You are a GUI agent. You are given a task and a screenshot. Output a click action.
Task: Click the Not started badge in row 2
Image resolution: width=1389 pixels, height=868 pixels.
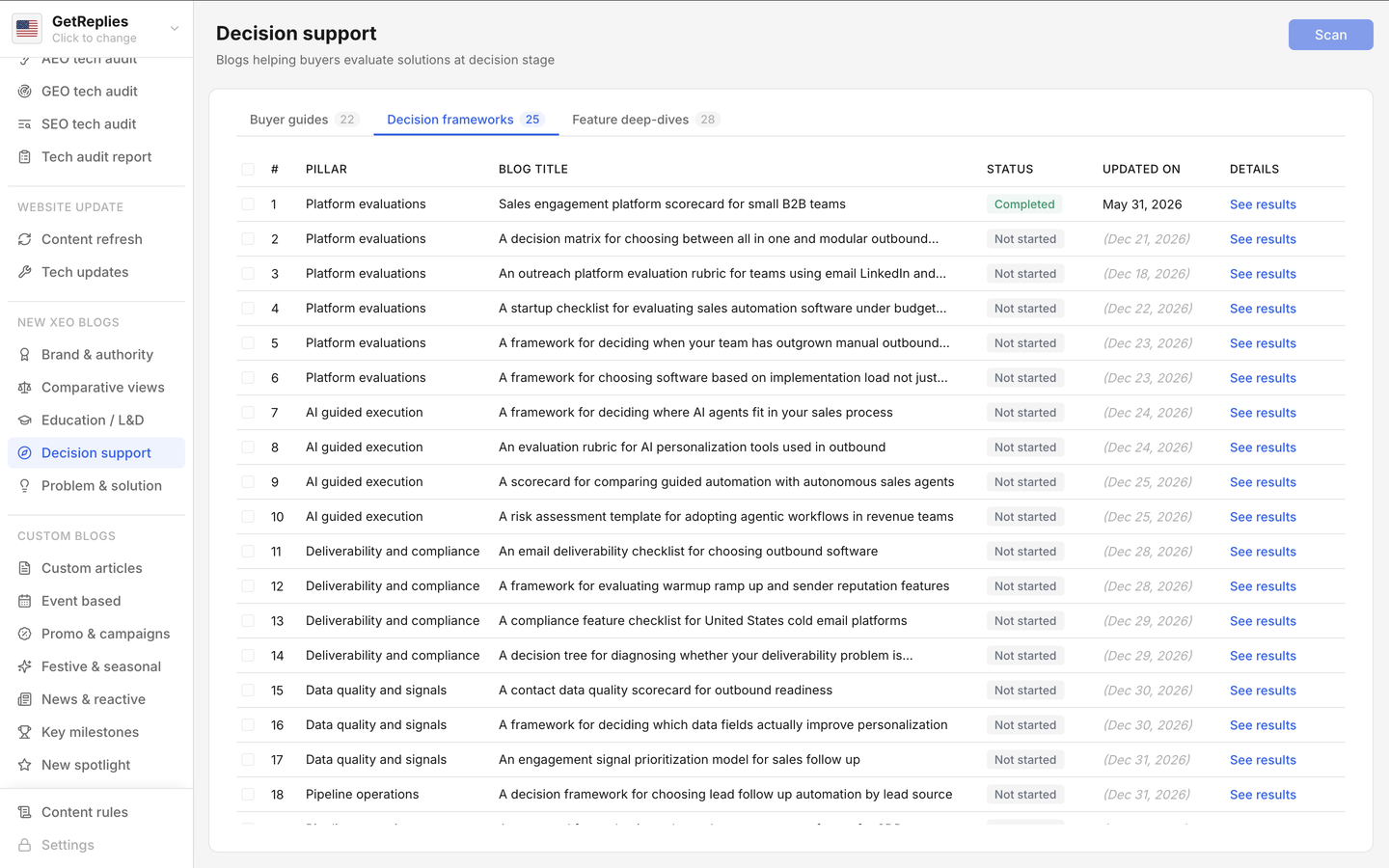(x=1025, y=239)
